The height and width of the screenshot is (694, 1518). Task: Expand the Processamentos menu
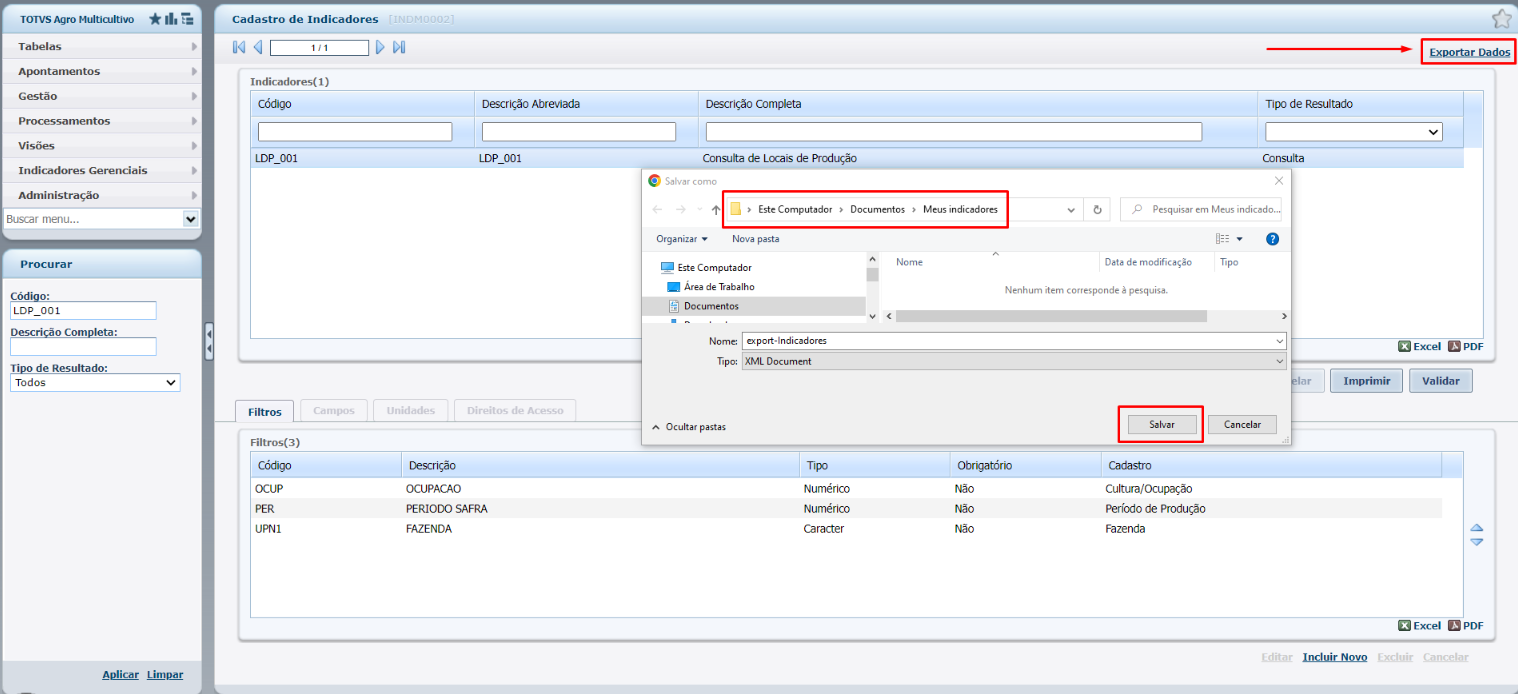click(x=101, y=121)
